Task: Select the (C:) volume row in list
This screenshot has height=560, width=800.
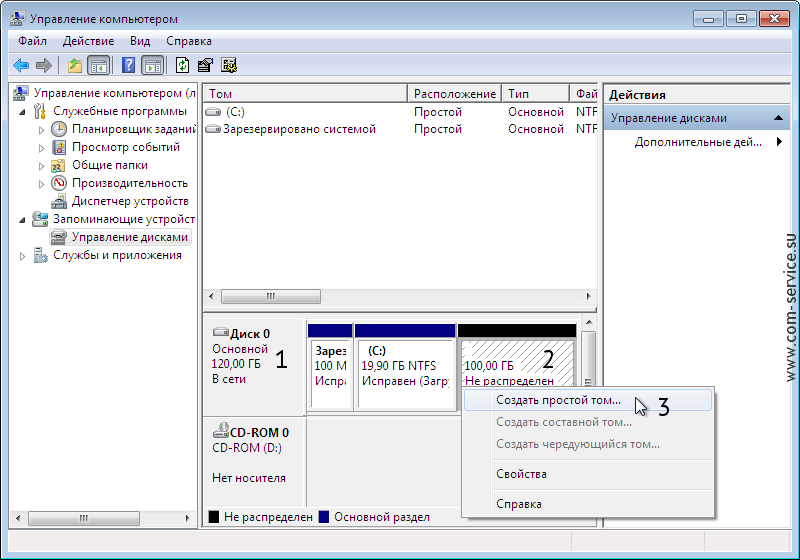Action: pos(400,112)
